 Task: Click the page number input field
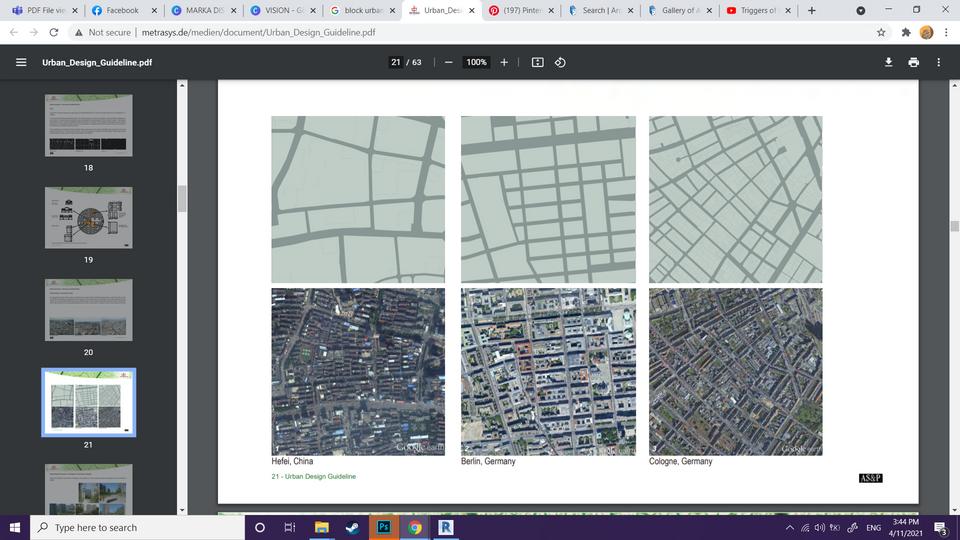tap(396, 62)
